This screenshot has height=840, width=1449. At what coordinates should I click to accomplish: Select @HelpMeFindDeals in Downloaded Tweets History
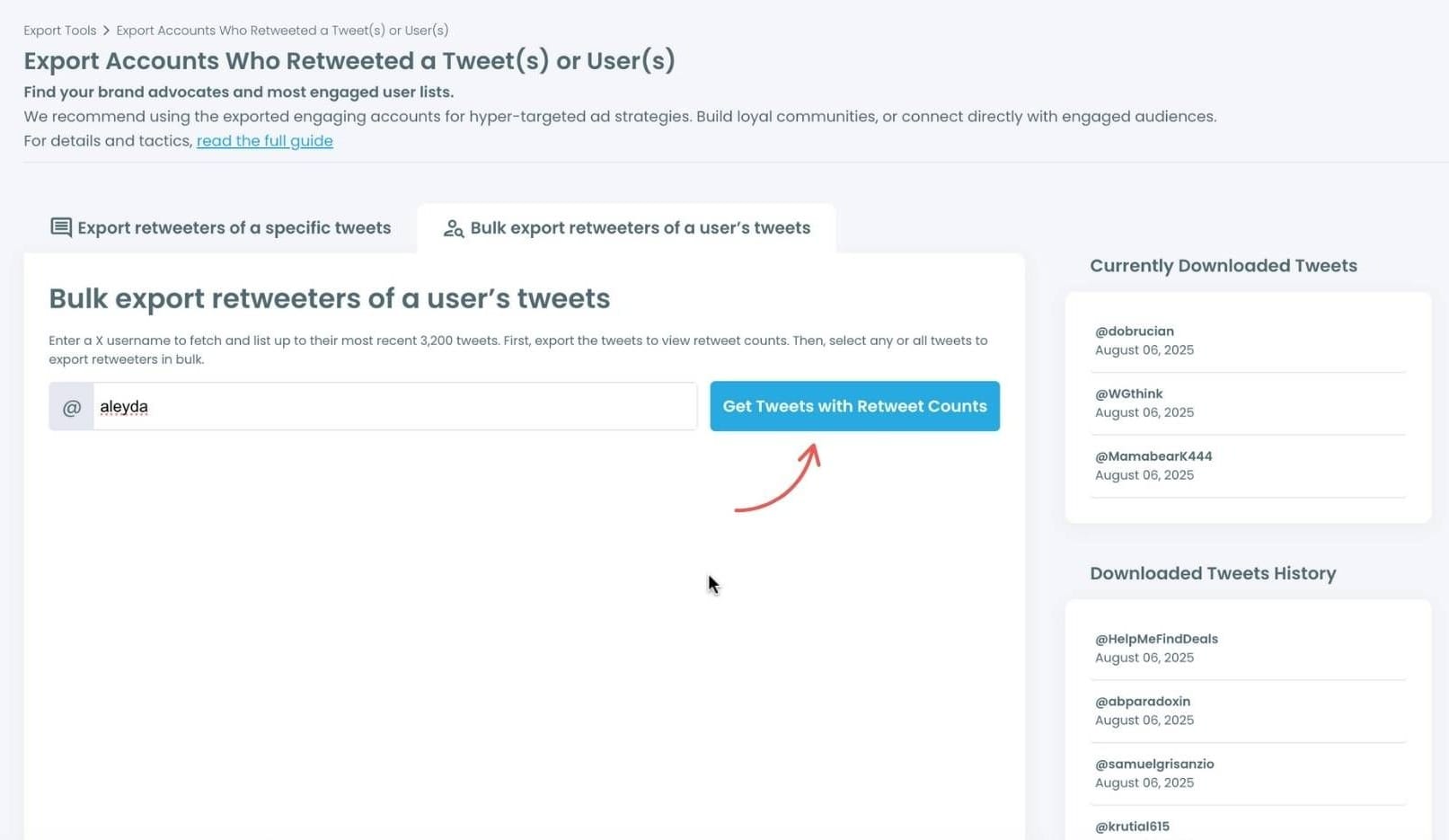pyautogui.click(x=1156, y=639)
